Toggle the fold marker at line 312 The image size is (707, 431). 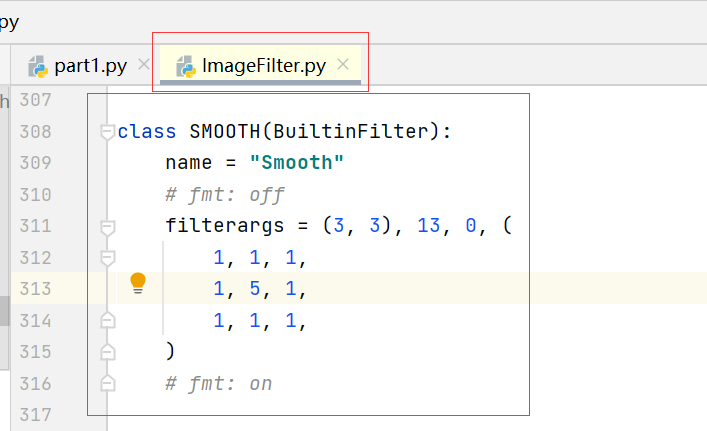tap(107, 258)
